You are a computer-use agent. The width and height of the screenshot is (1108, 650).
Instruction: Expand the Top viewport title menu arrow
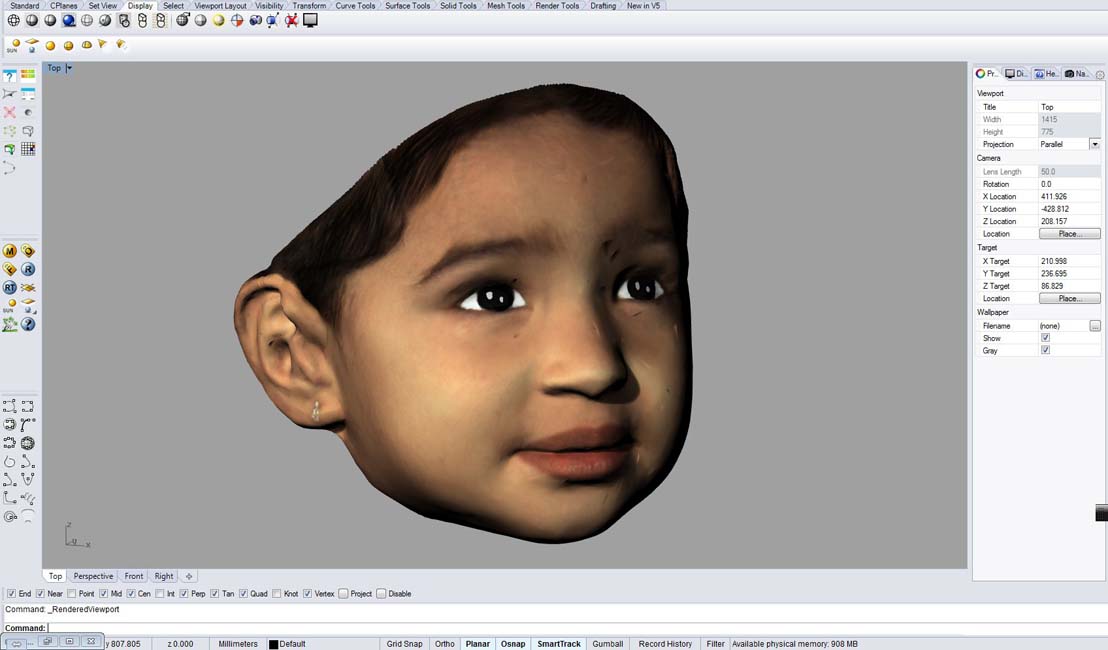(69, 68)
